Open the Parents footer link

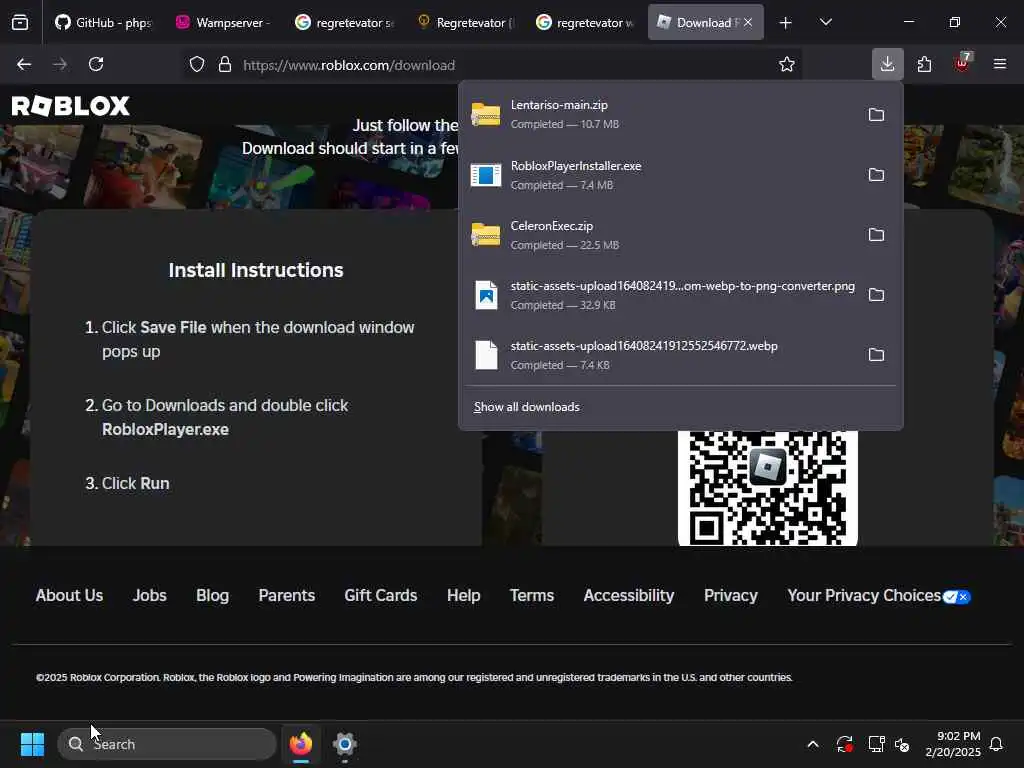tap(287, 596)
